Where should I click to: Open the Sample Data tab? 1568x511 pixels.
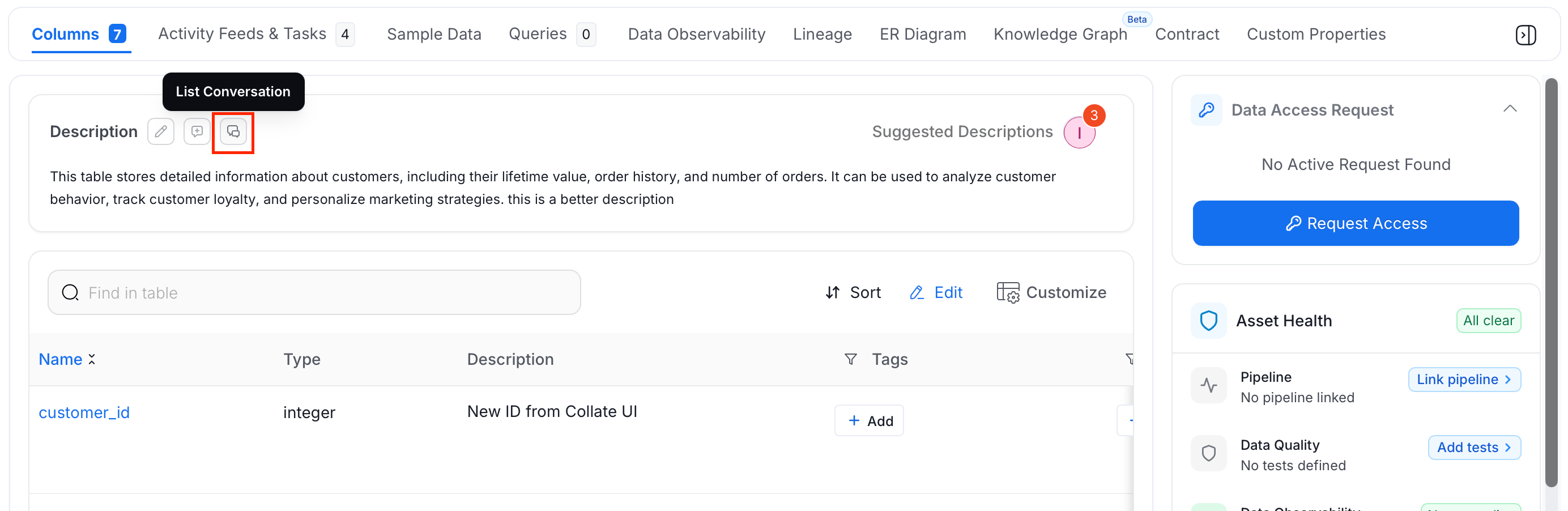click(434, 34)
